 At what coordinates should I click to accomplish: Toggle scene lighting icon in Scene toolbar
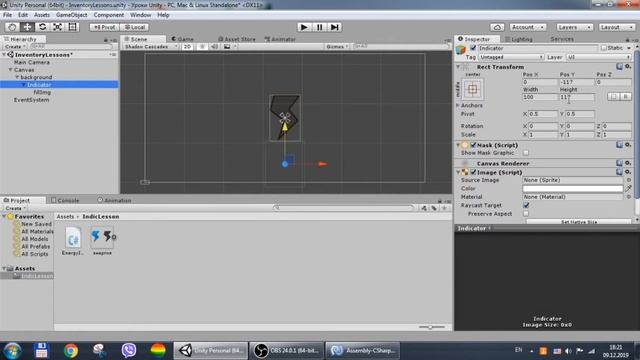click(202, 47)
